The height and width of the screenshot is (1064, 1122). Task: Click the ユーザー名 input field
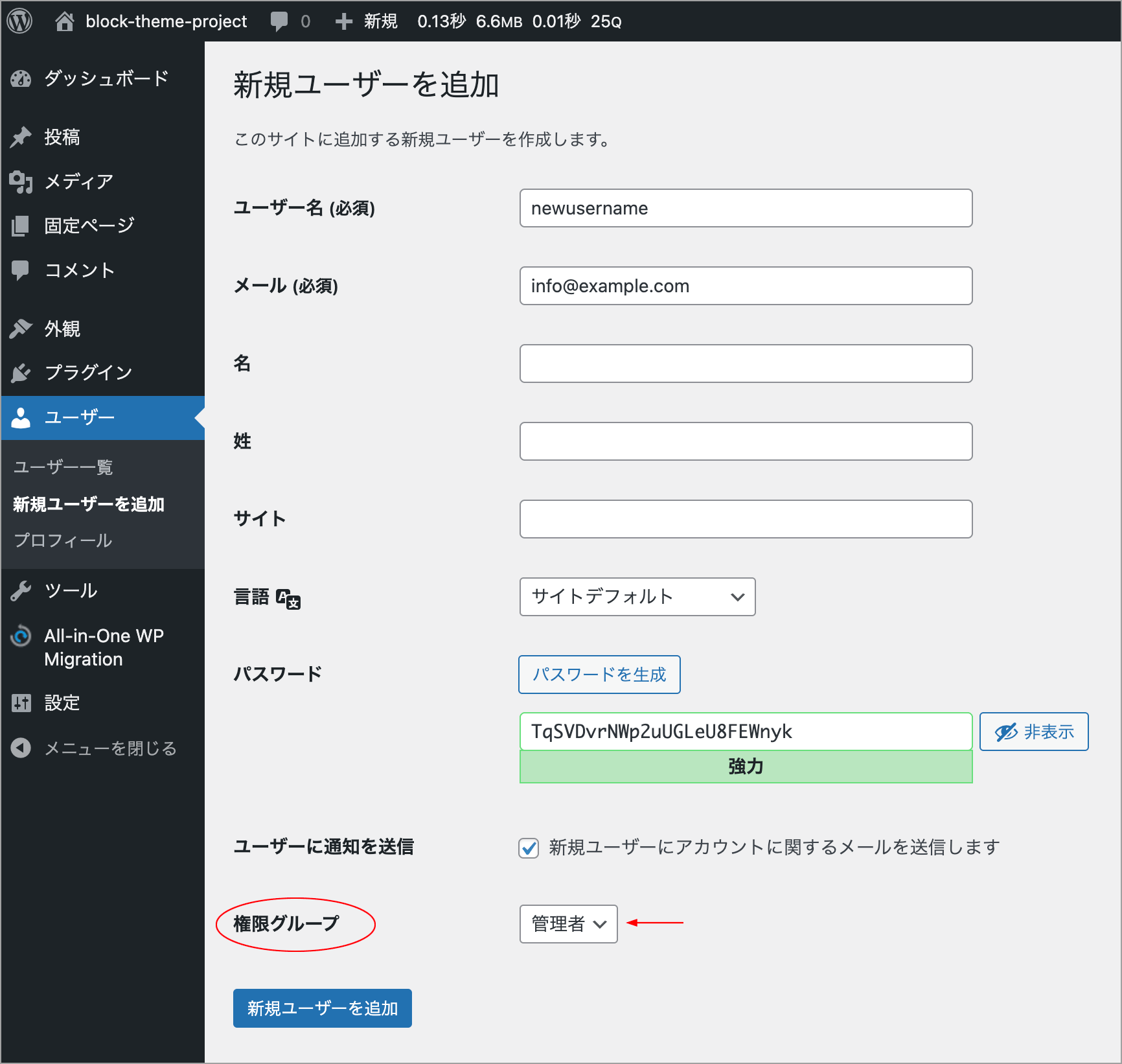click(x=746, y=208)
